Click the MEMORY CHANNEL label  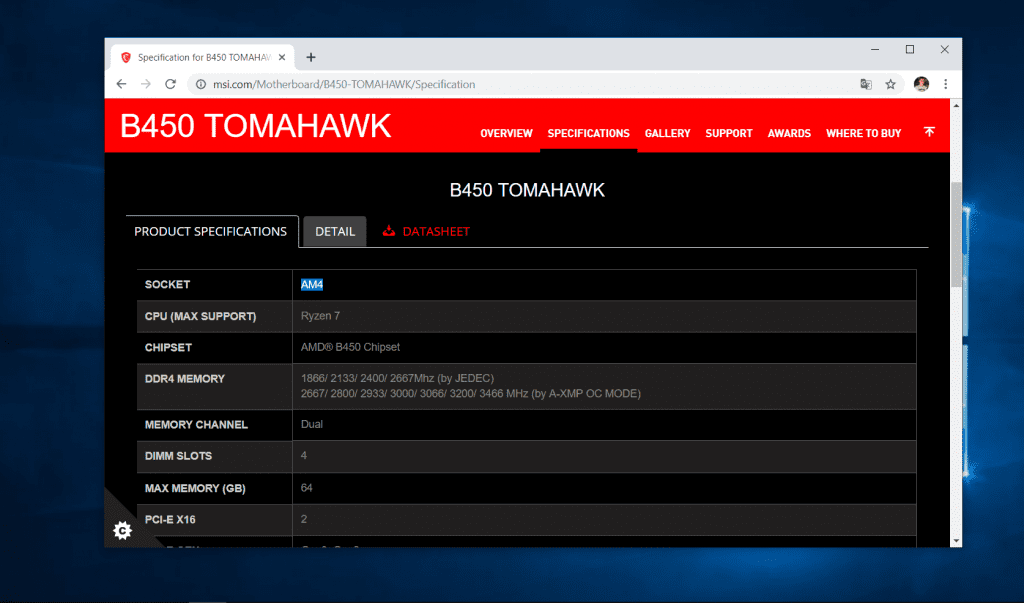[196, 425]
